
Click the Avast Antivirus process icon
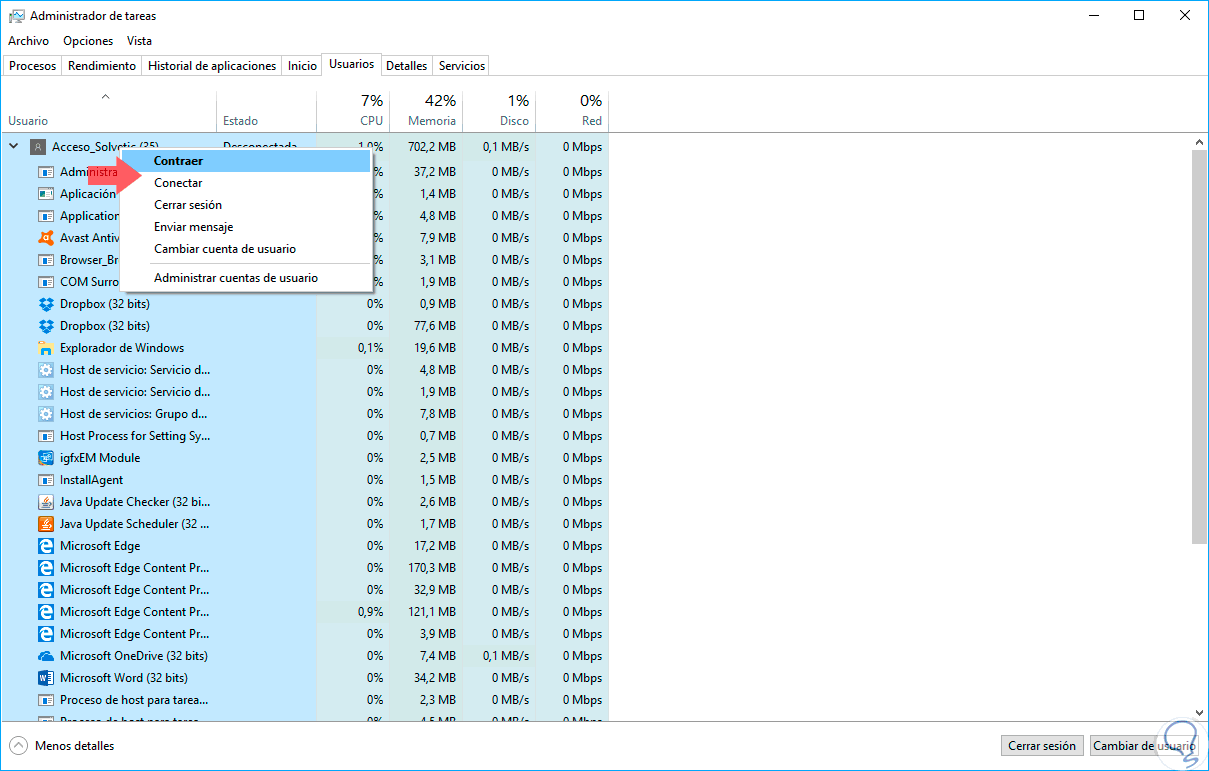[x=45, y=238]
